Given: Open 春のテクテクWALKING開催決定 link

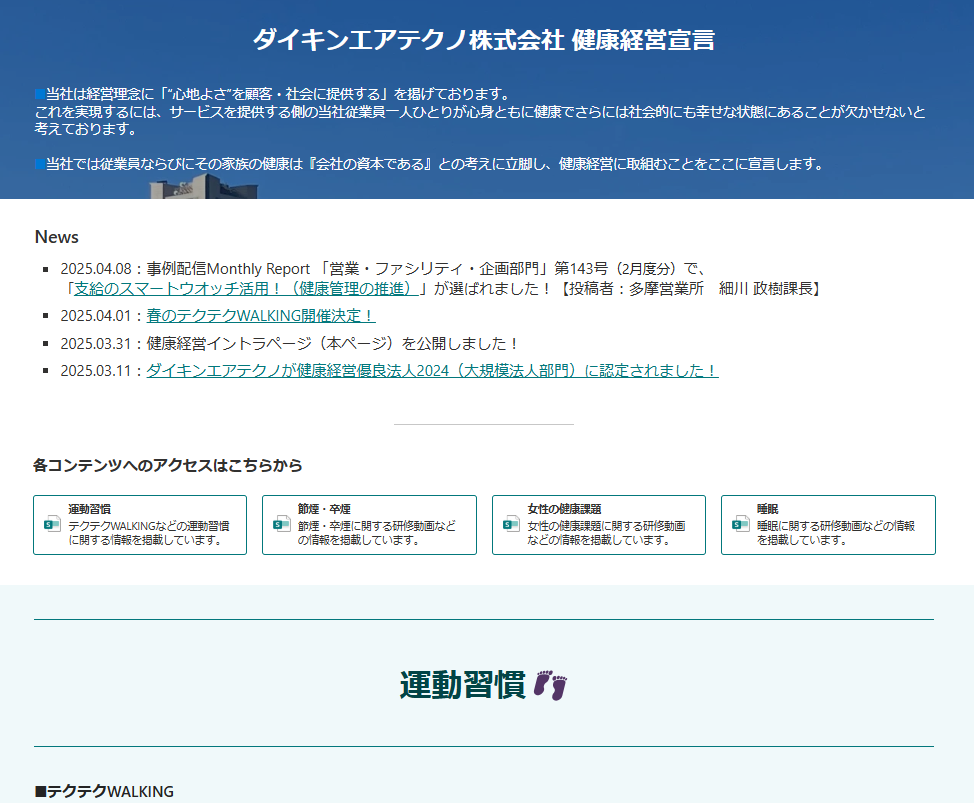Looking at the screenshot, I should (261, 315).
